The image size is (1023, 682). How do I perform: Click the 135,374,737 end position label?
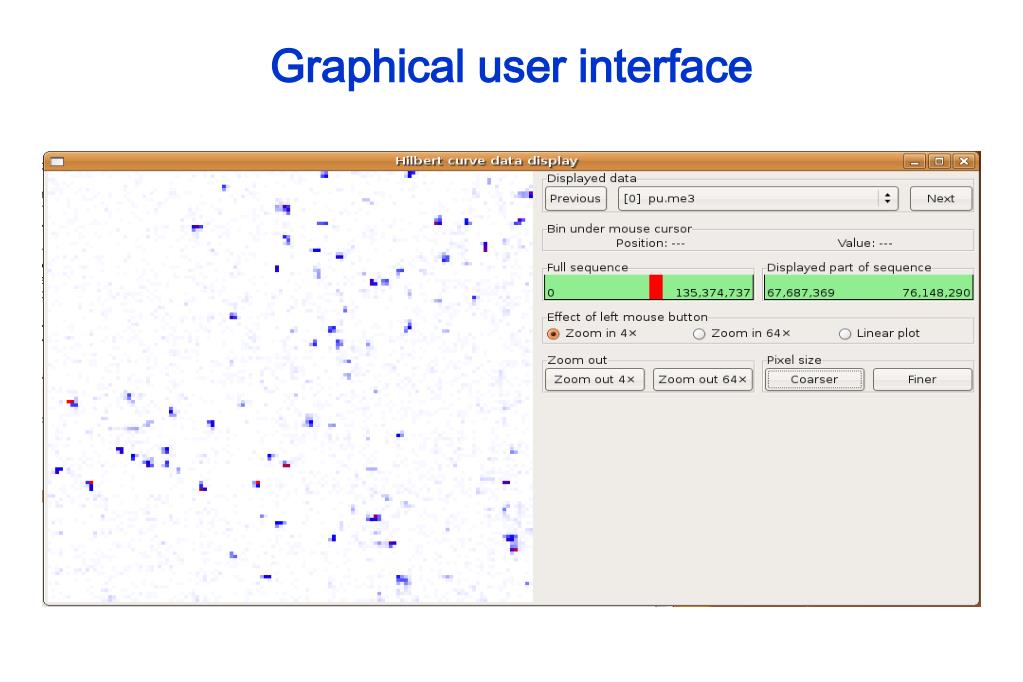point(712,293)
